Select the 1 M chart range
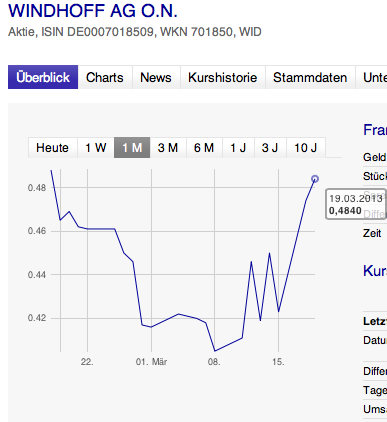 [x=132, y=147]
